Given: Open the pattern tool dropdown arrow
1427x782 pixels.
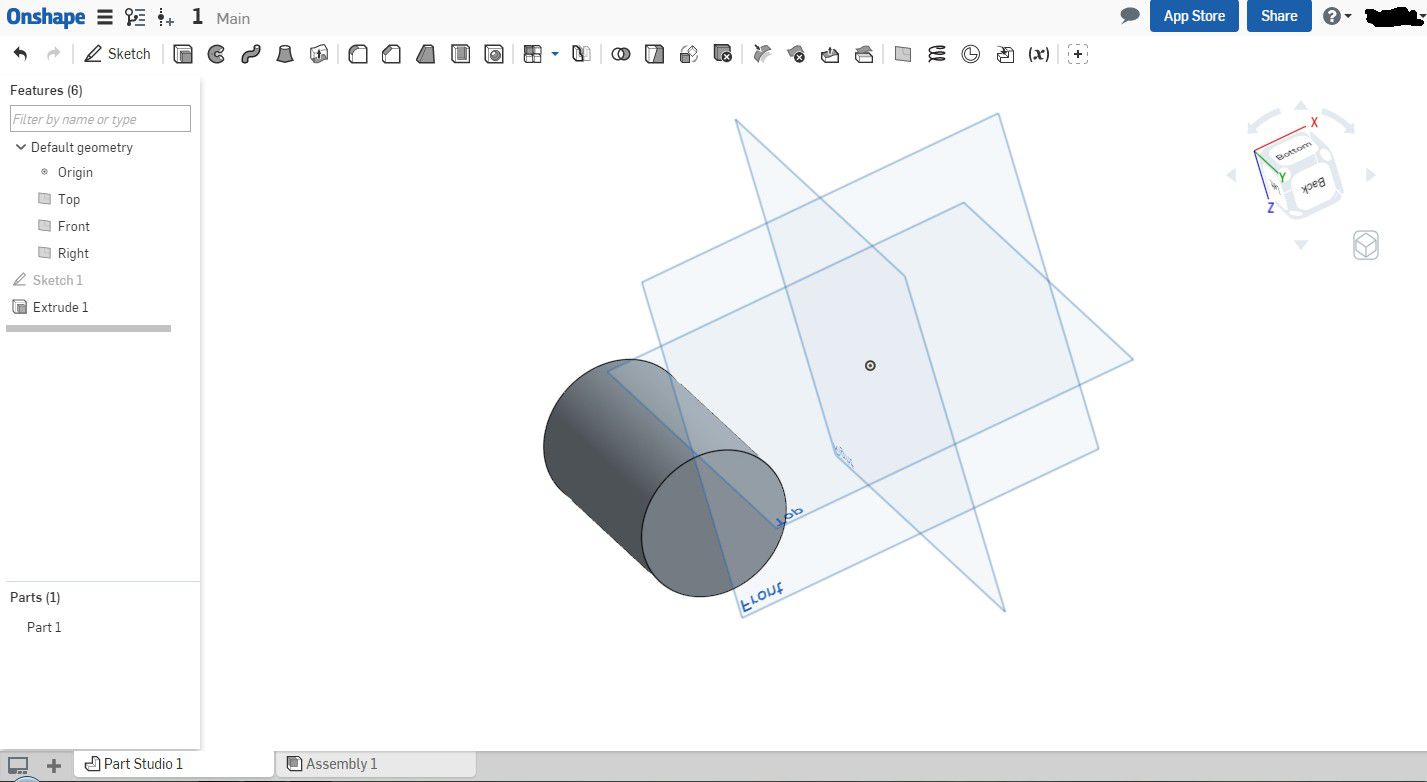Looking at the screenshot, I should [x=555, y=54].
